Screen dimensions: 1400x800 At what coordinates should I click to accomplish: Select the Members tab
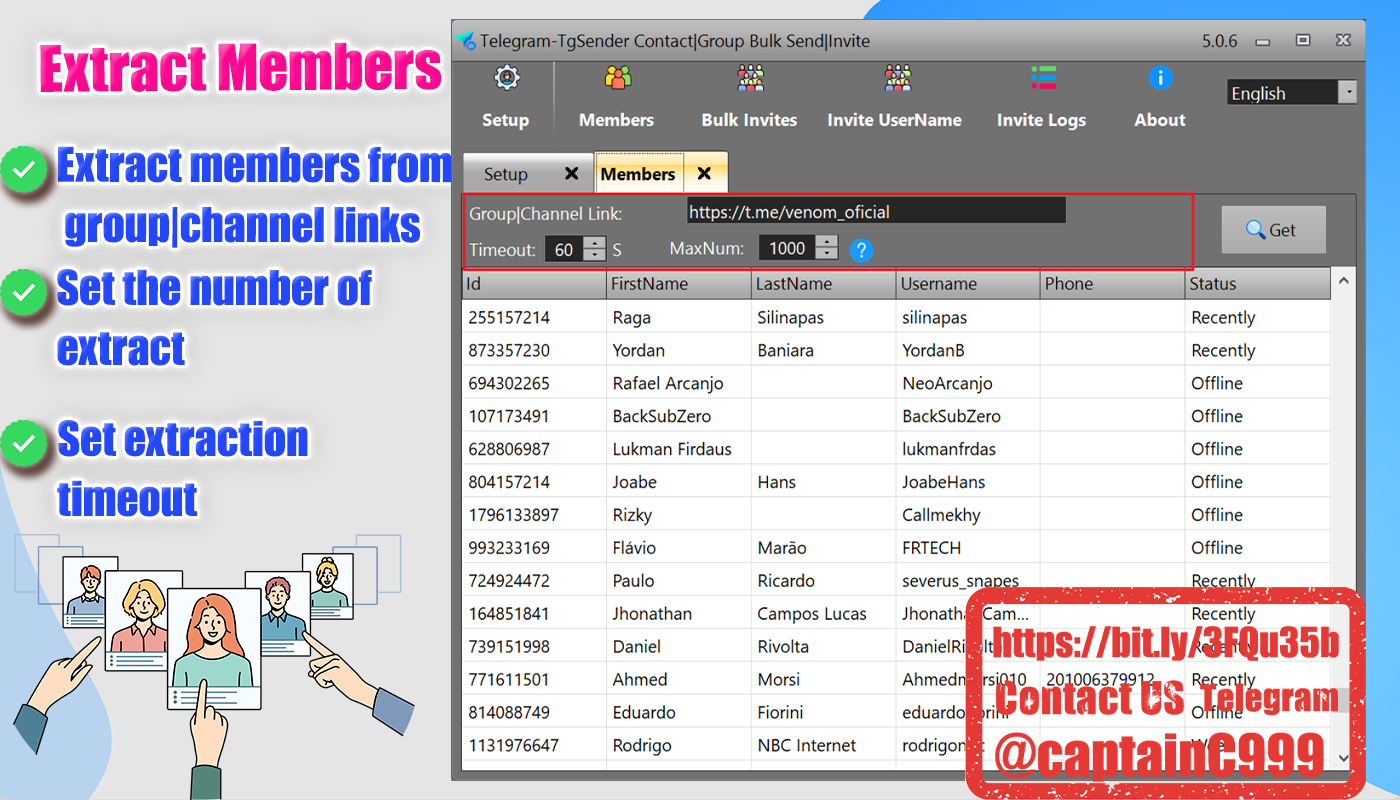coord(639,172)
